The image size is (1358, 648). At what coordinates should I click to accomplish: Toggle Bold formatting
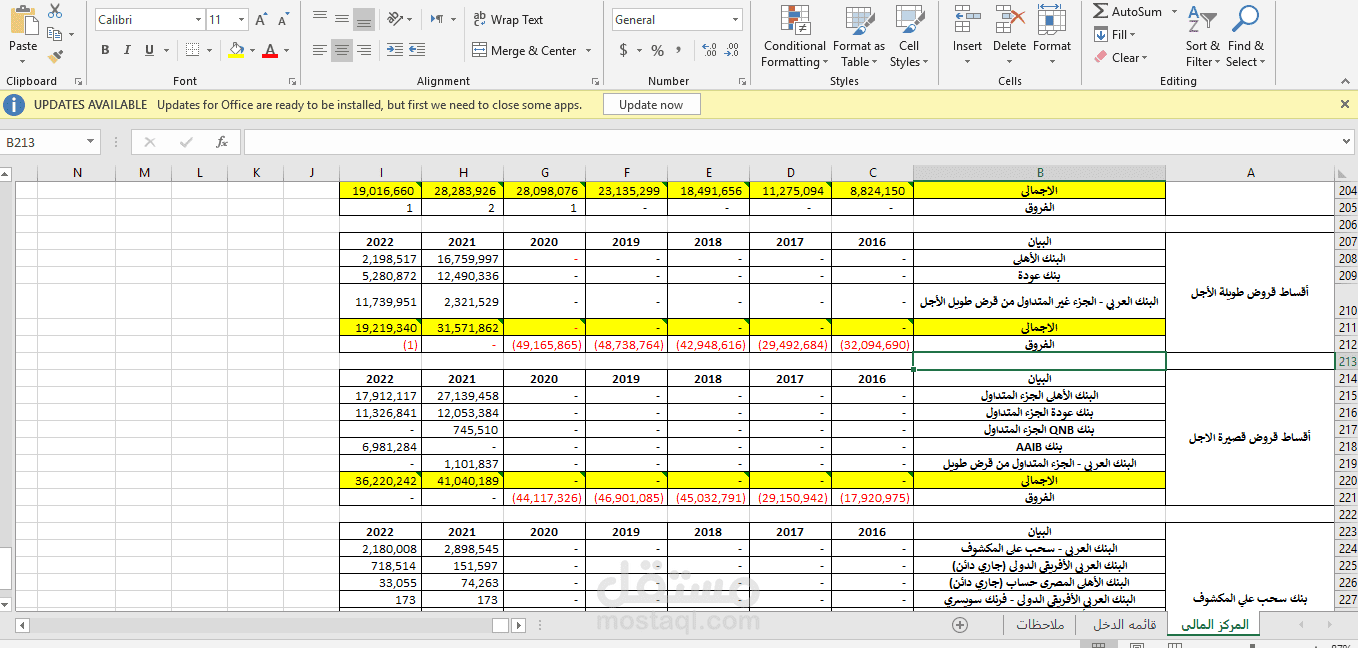(x=105, y=50)
